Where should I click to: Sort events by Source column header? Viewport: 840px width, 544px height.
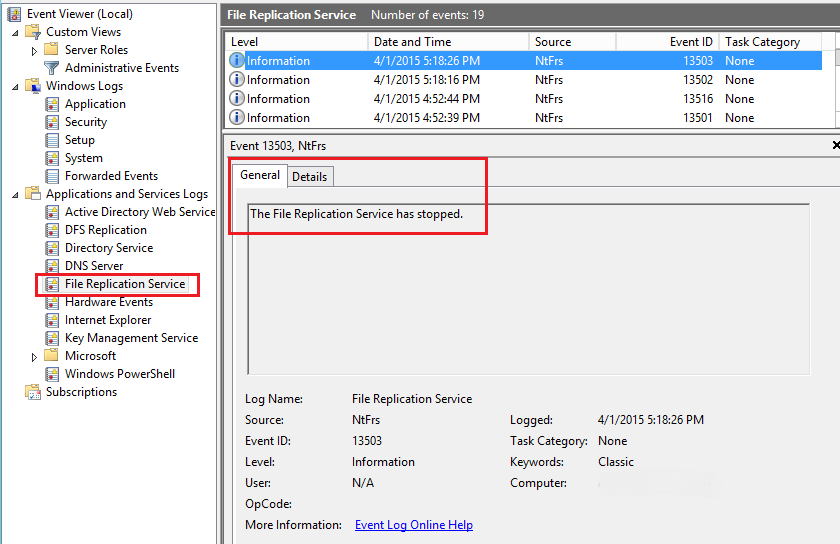point(573,42)
